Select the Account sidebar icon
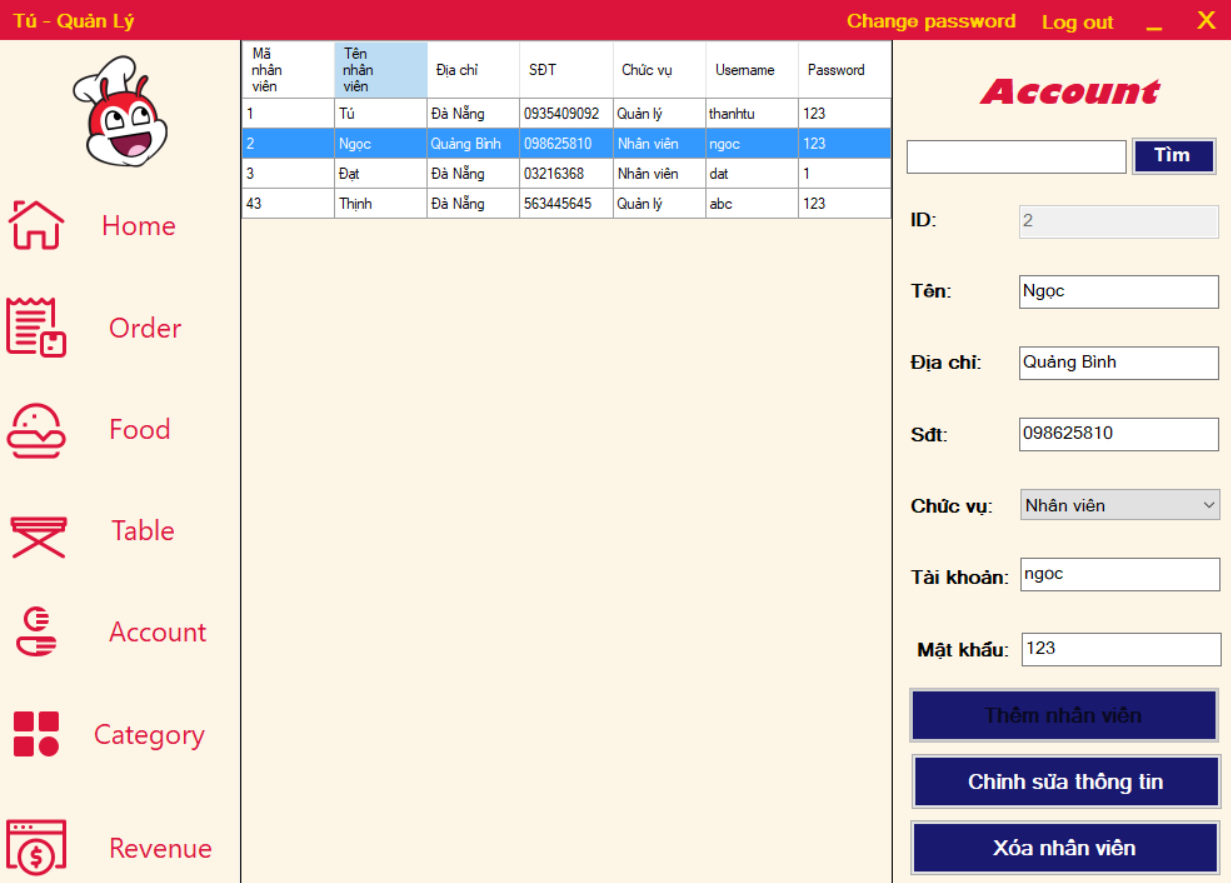The width and height of the screenshot is (1231, 883). click(x=39, y=632)
